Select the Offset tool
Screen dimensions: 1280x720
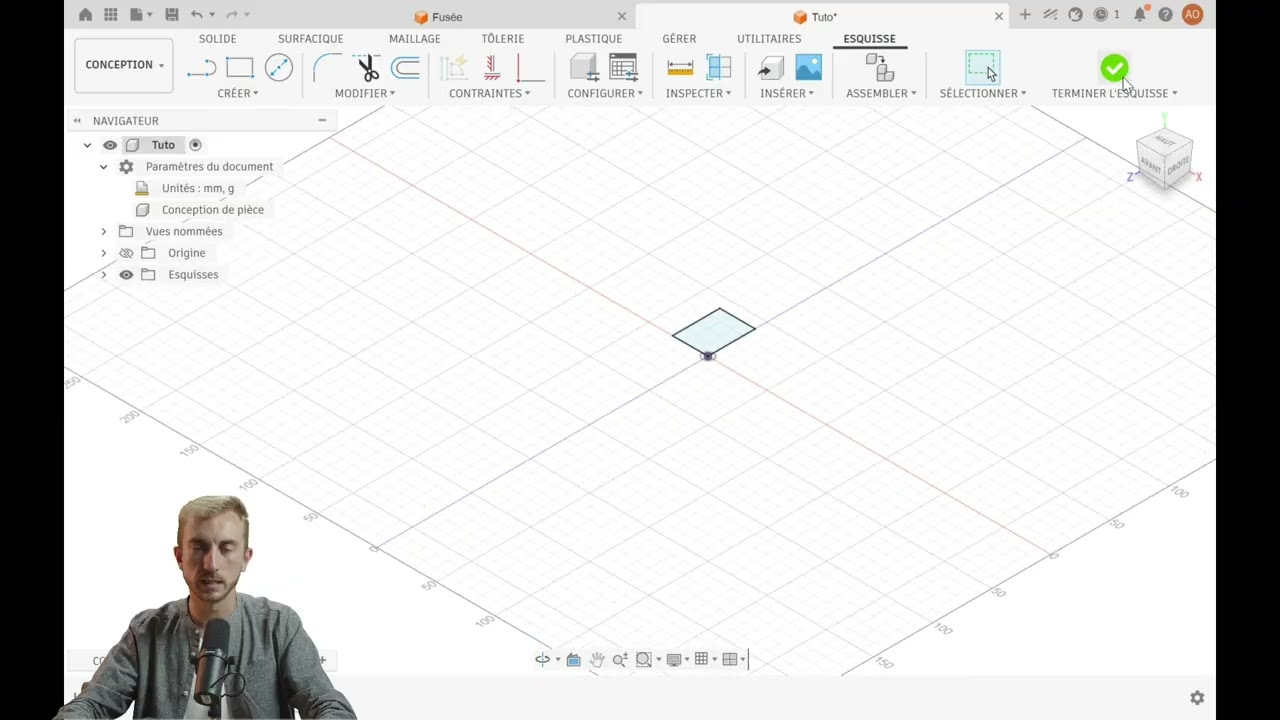click(405, 68)
